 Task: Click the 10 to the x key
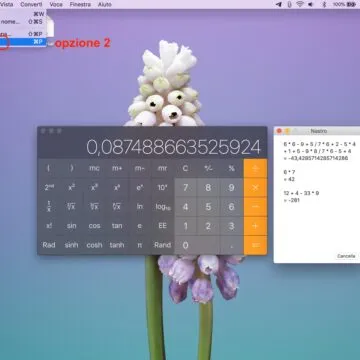162,188
